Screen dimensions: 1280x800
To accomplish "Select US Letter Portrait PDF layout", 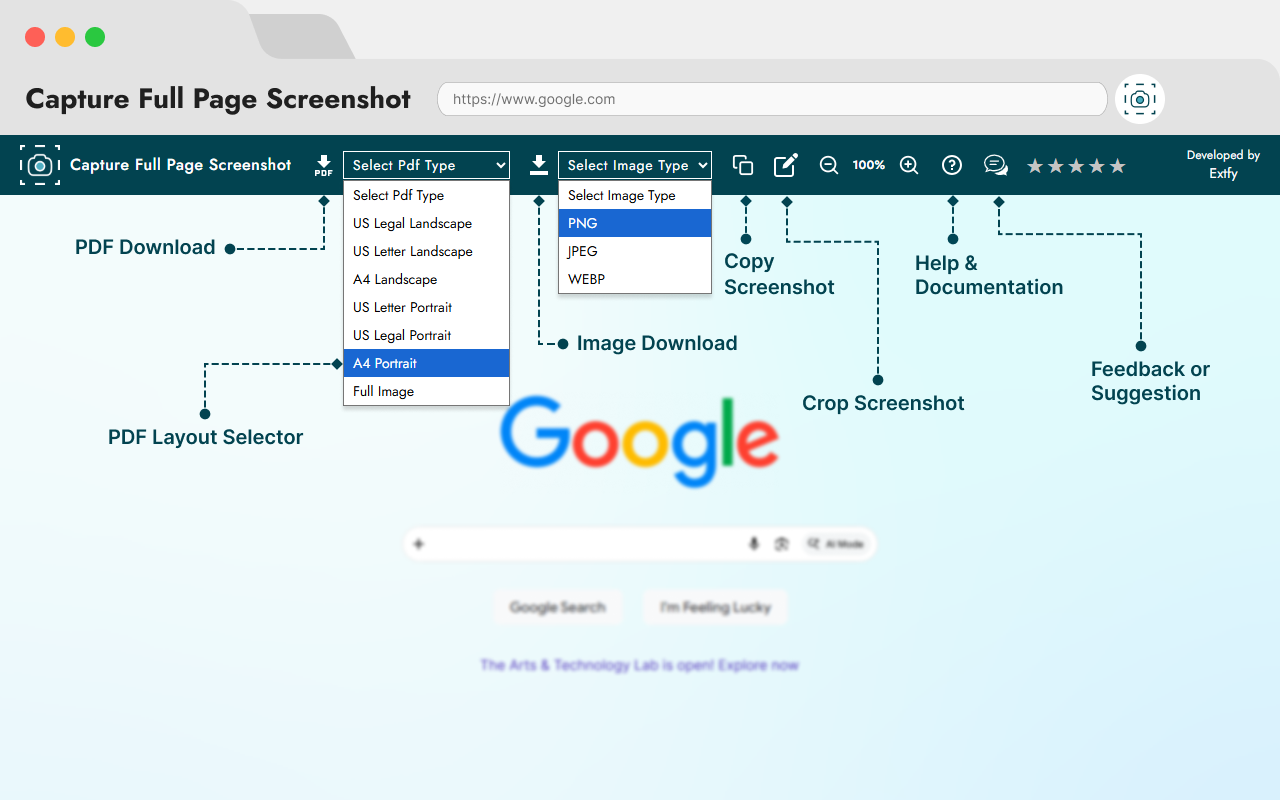I will pos(426,307).
